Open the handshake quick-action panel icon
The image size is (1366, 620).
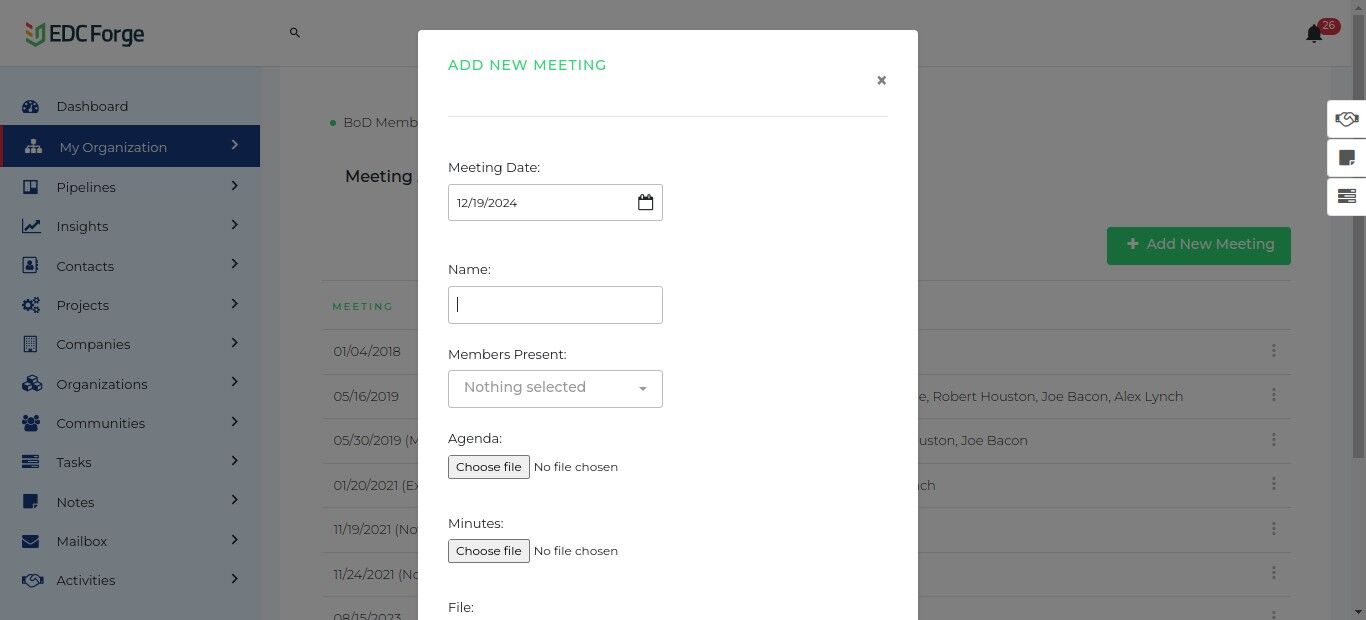(1346, 119)
